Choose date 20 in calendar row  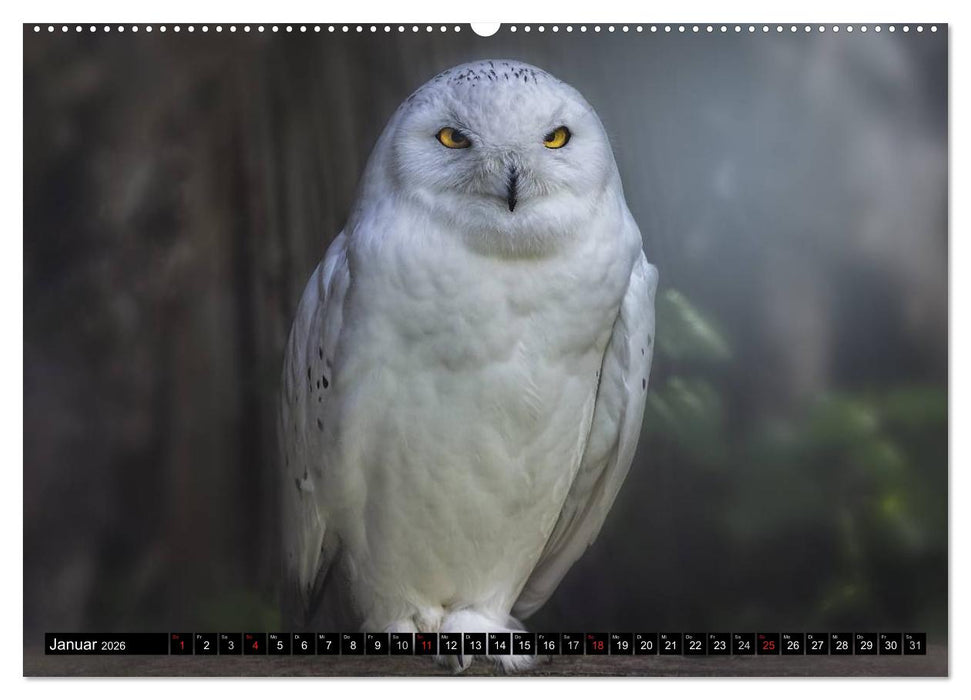pyautogui.click(x=646, y=645)
